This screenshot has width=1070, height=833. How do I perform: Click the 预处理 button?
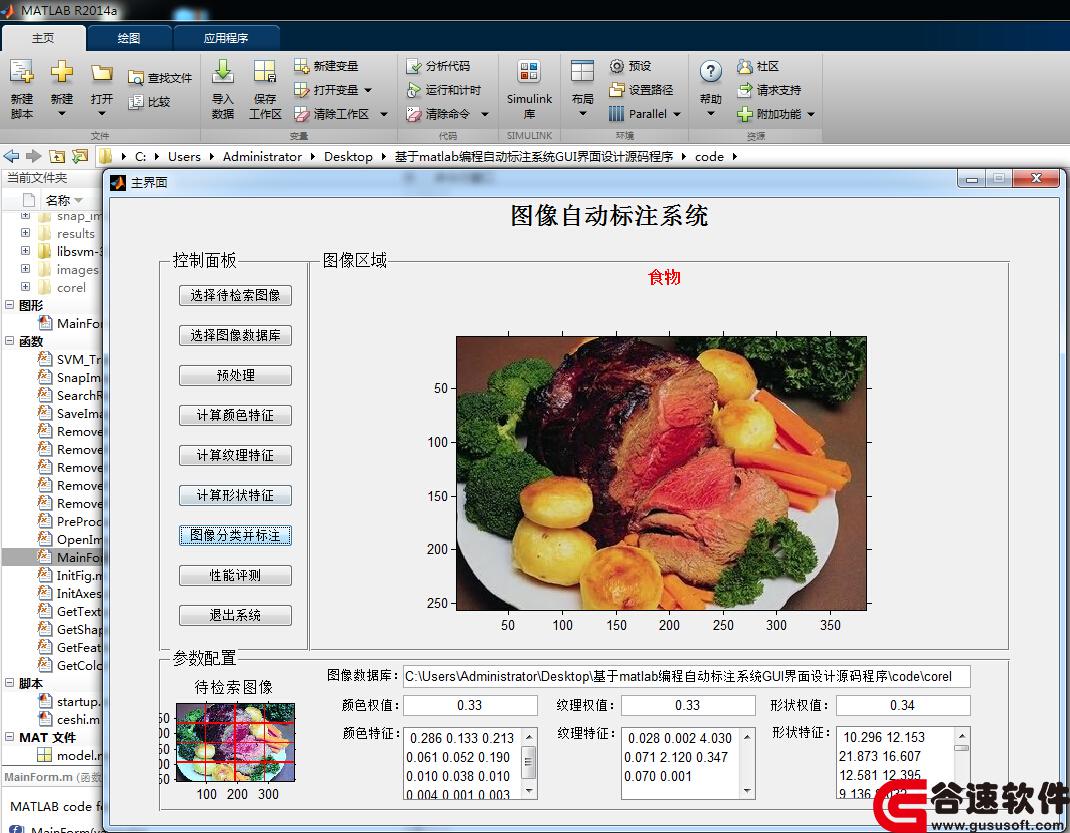[235, 375]
